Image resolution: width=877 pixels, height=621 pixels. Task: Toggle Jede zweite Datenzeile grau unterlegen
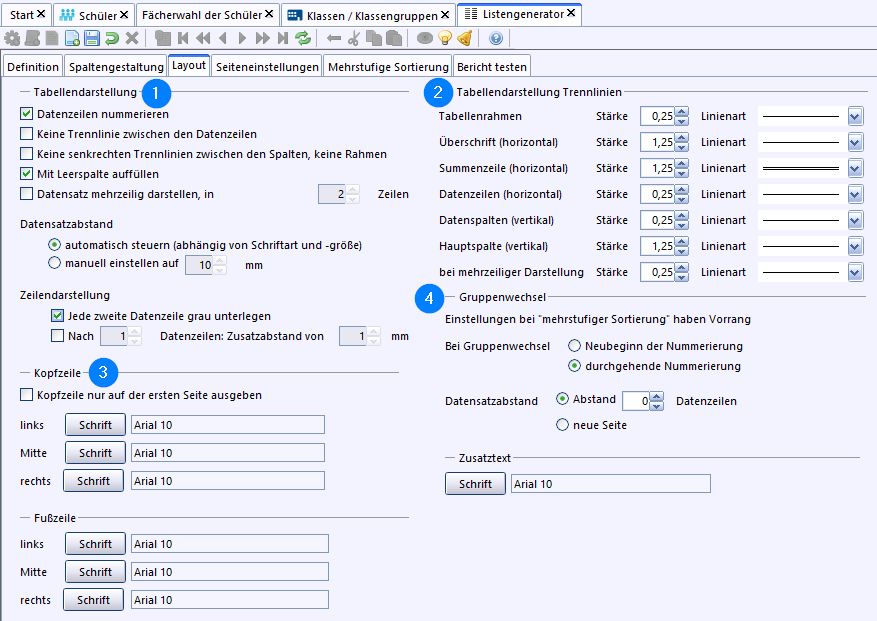[57, 316]
